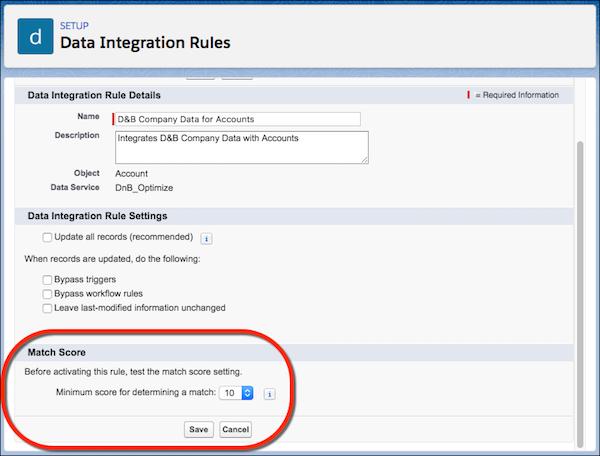Click the 'Data Integration Rule Settings' header
Viewport: 600px width, 456px height.
pos(98,216)
